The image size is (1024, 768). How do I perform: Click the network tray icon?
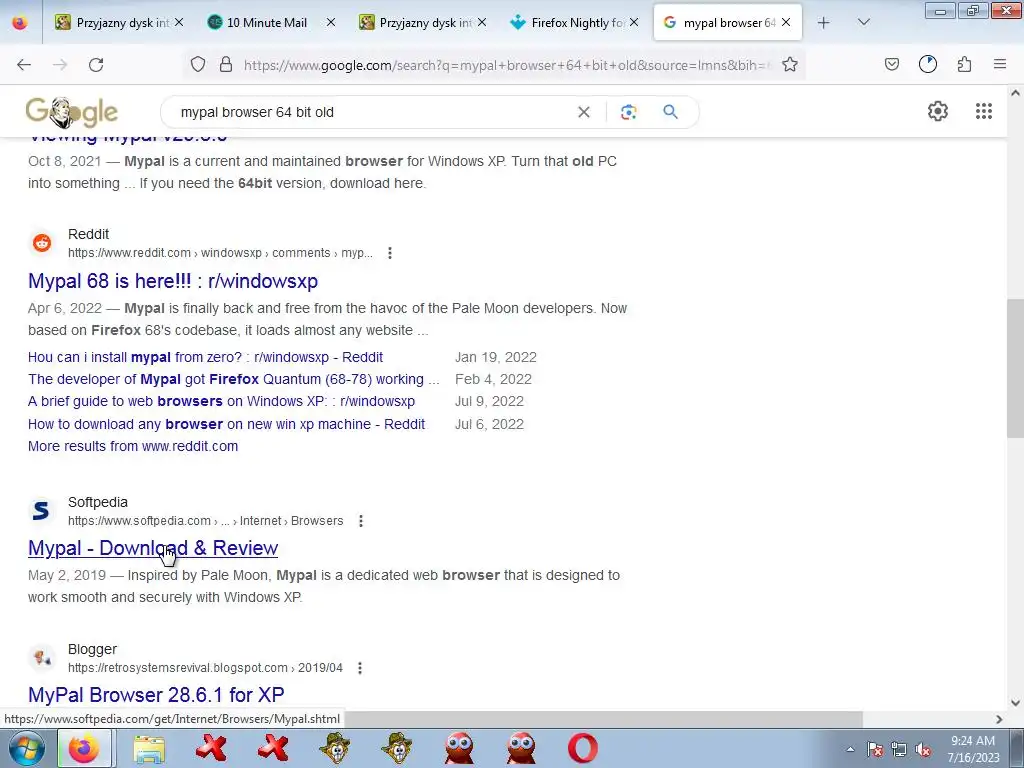(x=899, y=749)
